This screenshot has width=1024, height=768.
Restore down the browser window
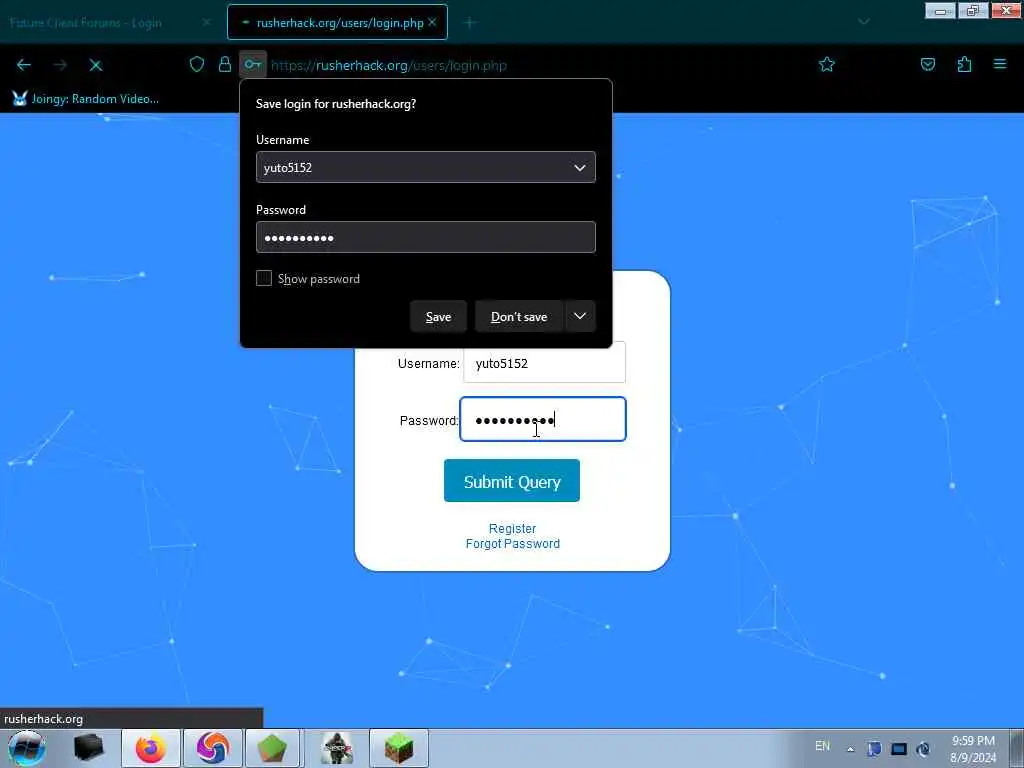click(x=973, y=11)
